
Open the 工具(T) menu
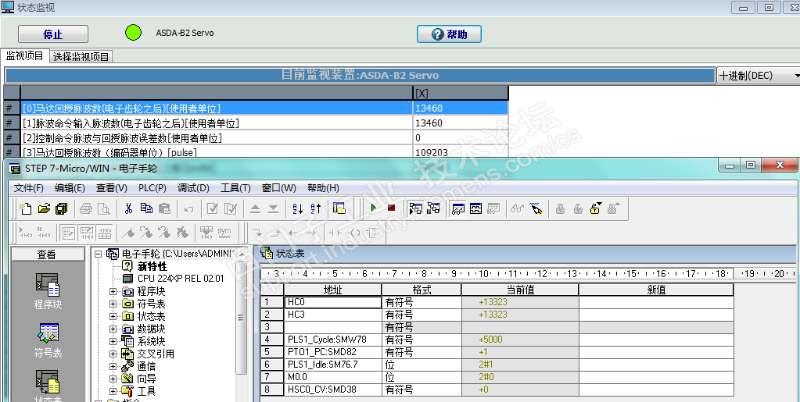point(235,188)
